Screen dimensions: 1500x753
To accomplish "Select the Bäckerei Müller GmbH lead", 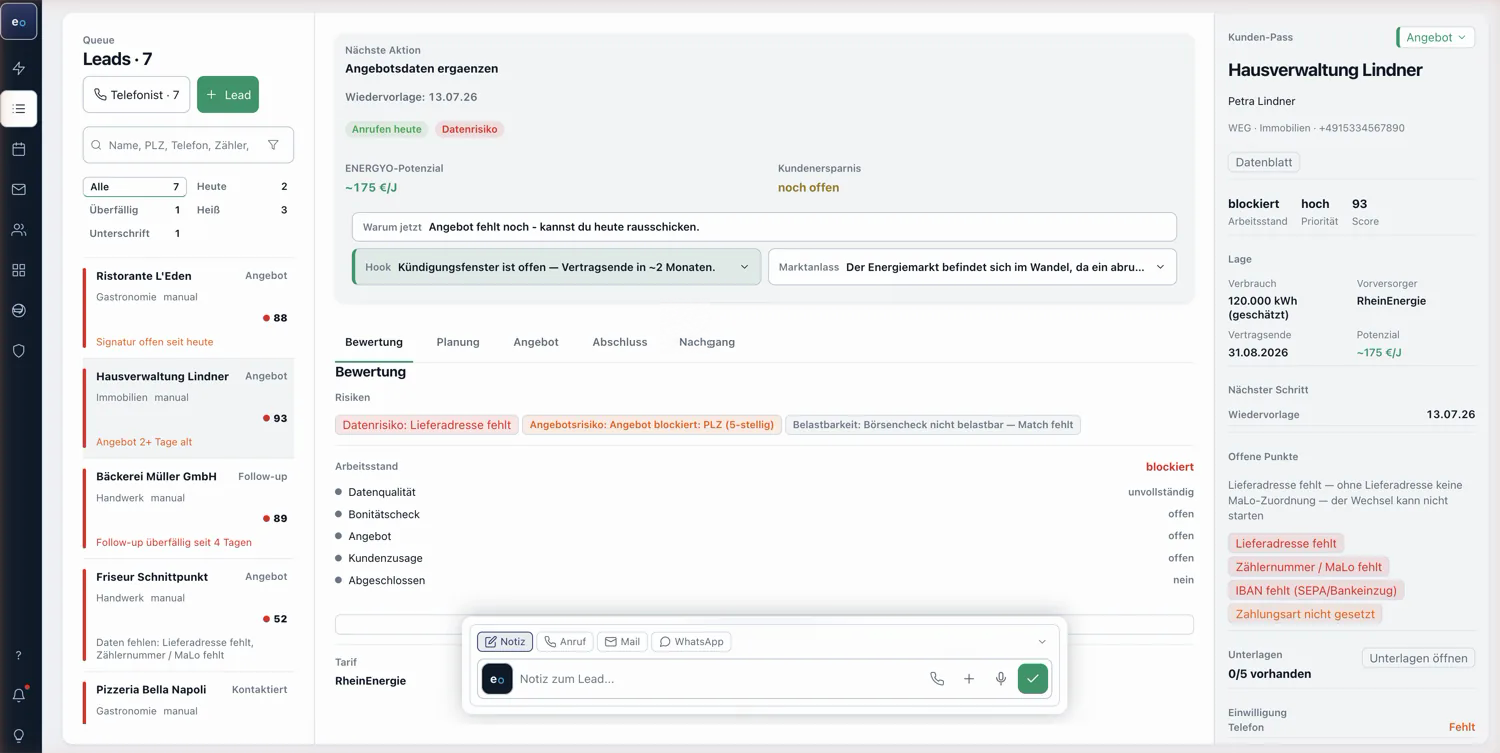I will pos(189,508).
